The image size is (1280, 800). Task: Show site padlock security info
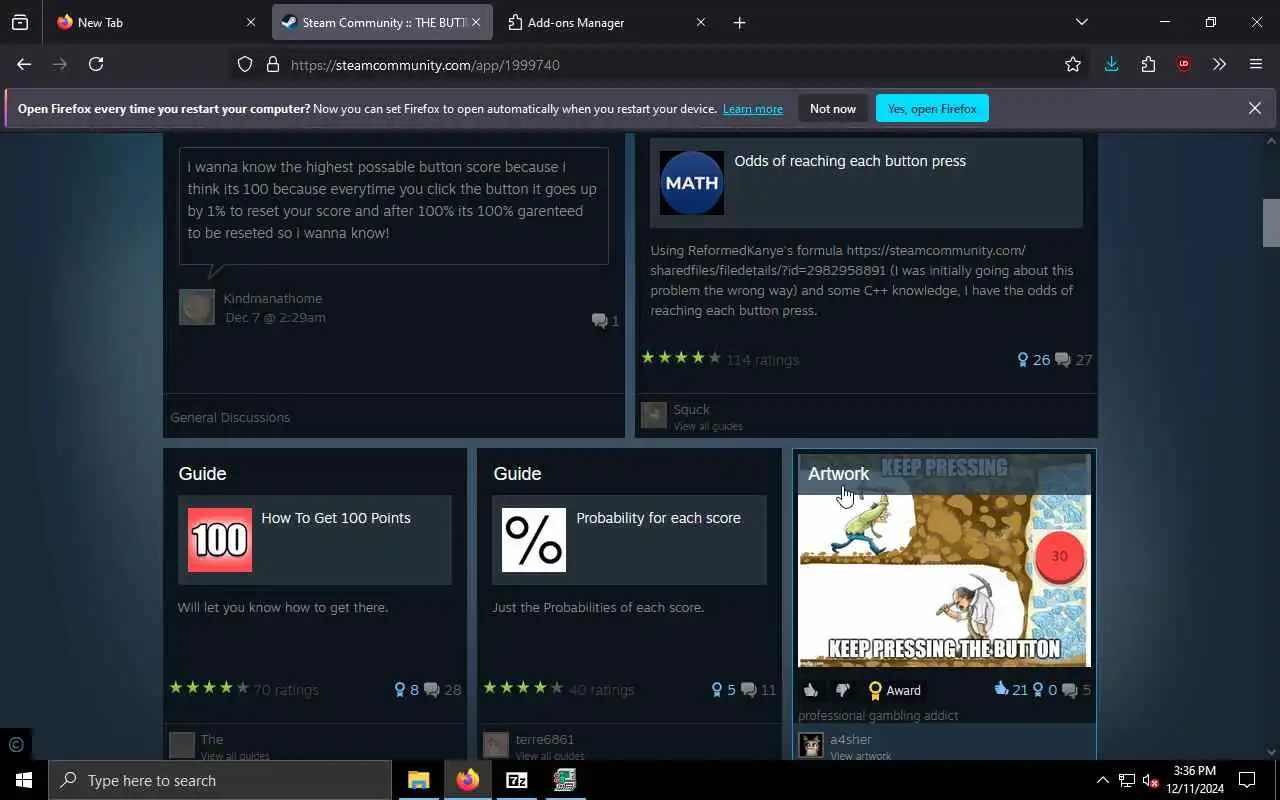coord(272,64)
